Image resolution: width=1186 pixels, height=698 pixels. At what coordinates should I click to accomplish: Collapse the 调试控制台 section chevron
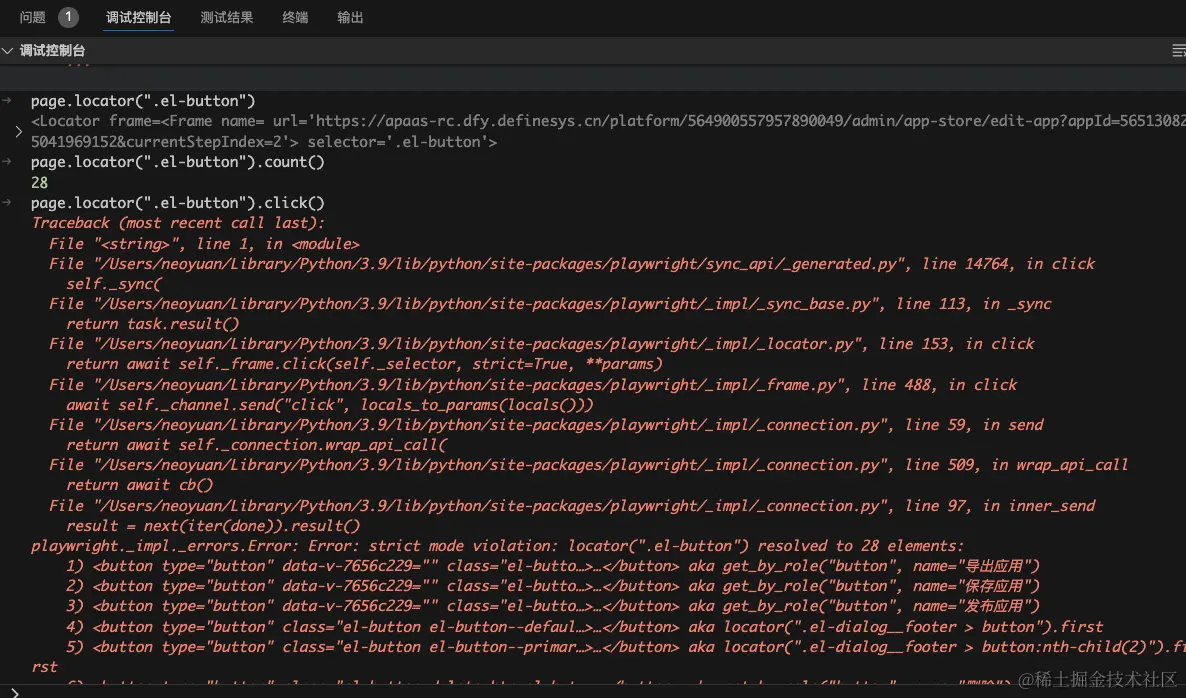click(x=8, y=50)
